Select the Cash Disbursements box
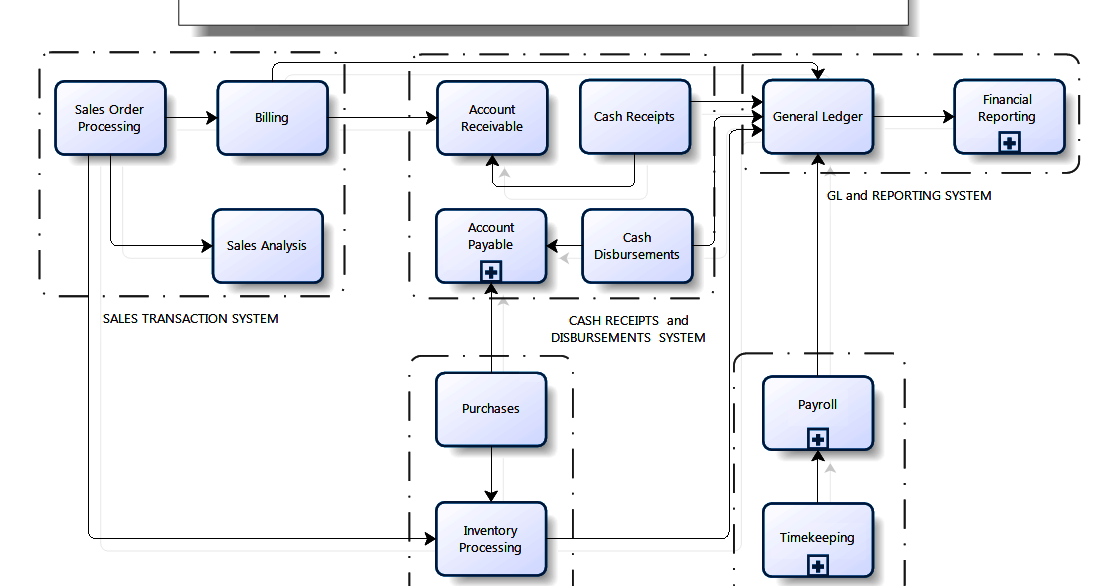The height and width of the screenshot is (586, 1118). [637, 246]
